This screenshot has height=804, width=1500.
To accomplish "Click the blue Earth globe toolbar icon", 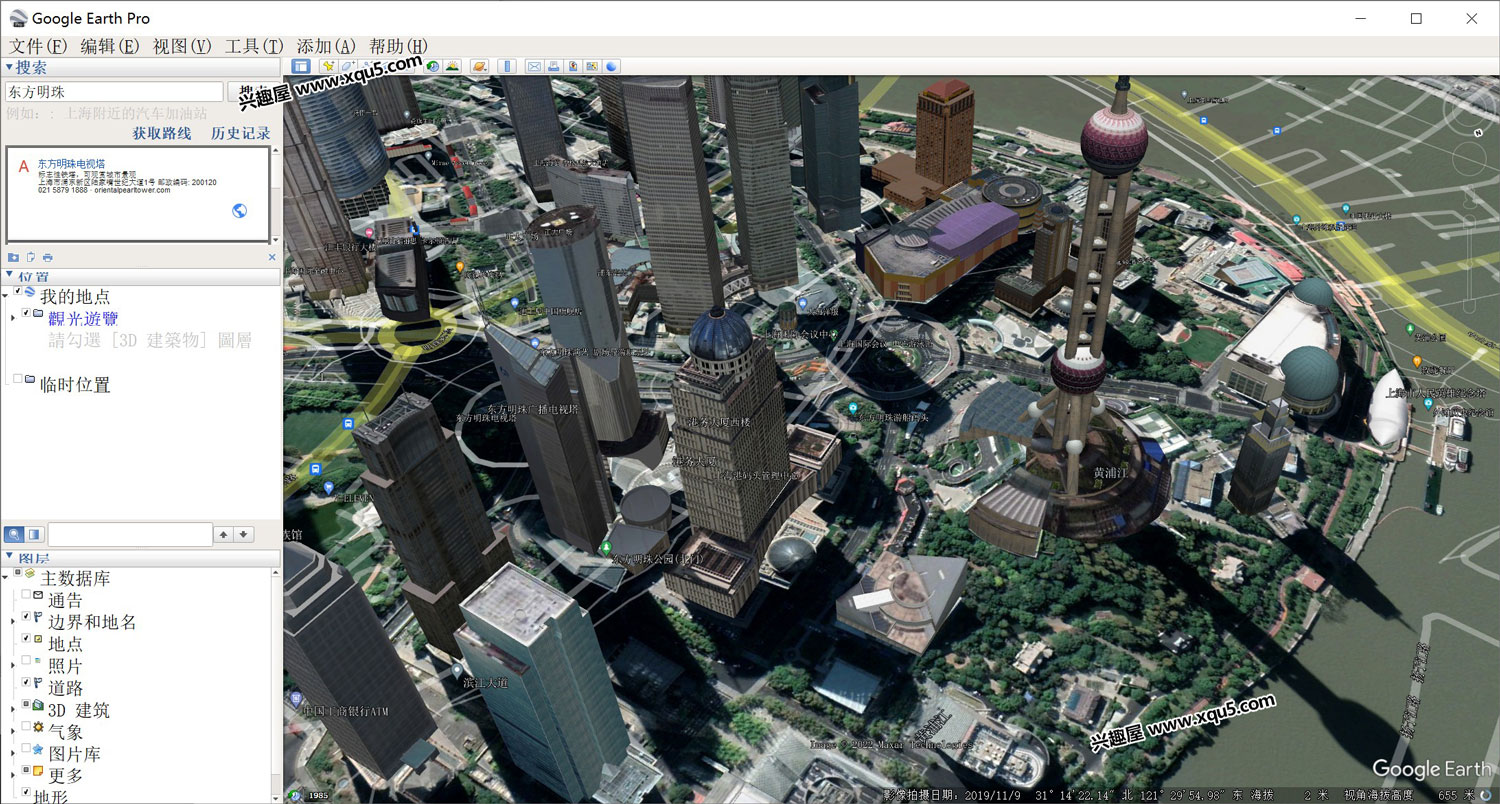I will pyautogui.click(x=611, y=66).
